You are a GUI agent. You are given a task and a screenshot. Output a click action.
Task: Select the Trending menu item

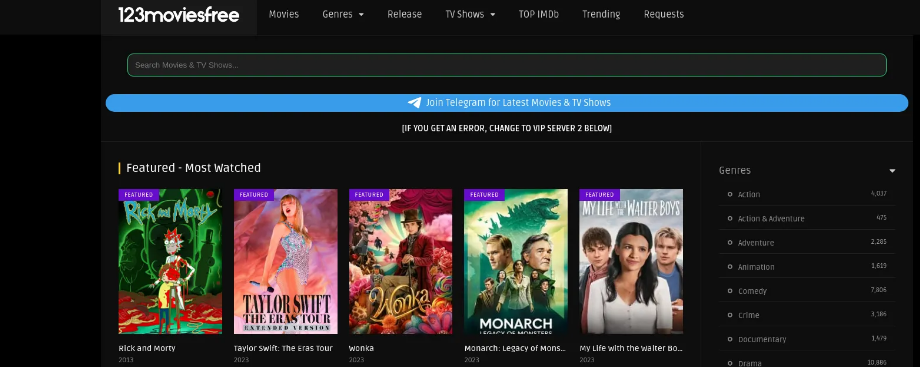coord(601,14)
